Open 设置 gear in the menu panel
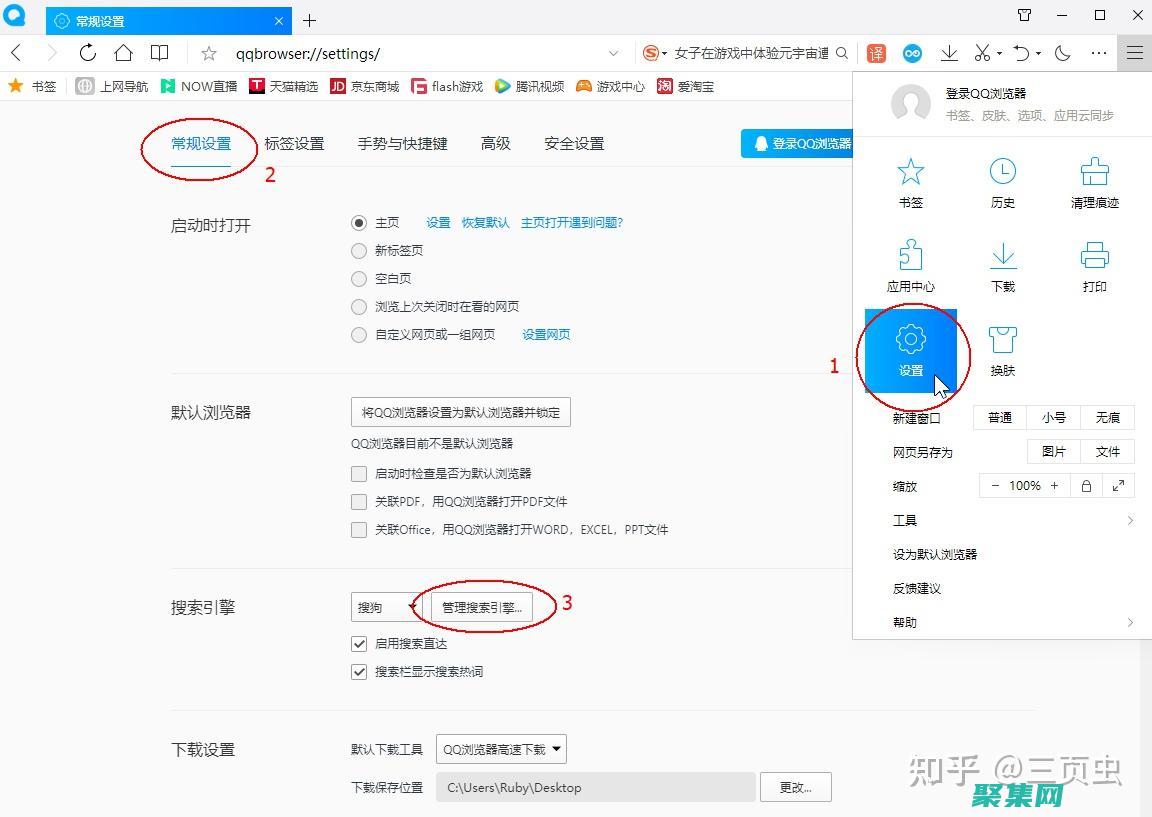The image size is (1152, 817). click(x=911, y=350)
